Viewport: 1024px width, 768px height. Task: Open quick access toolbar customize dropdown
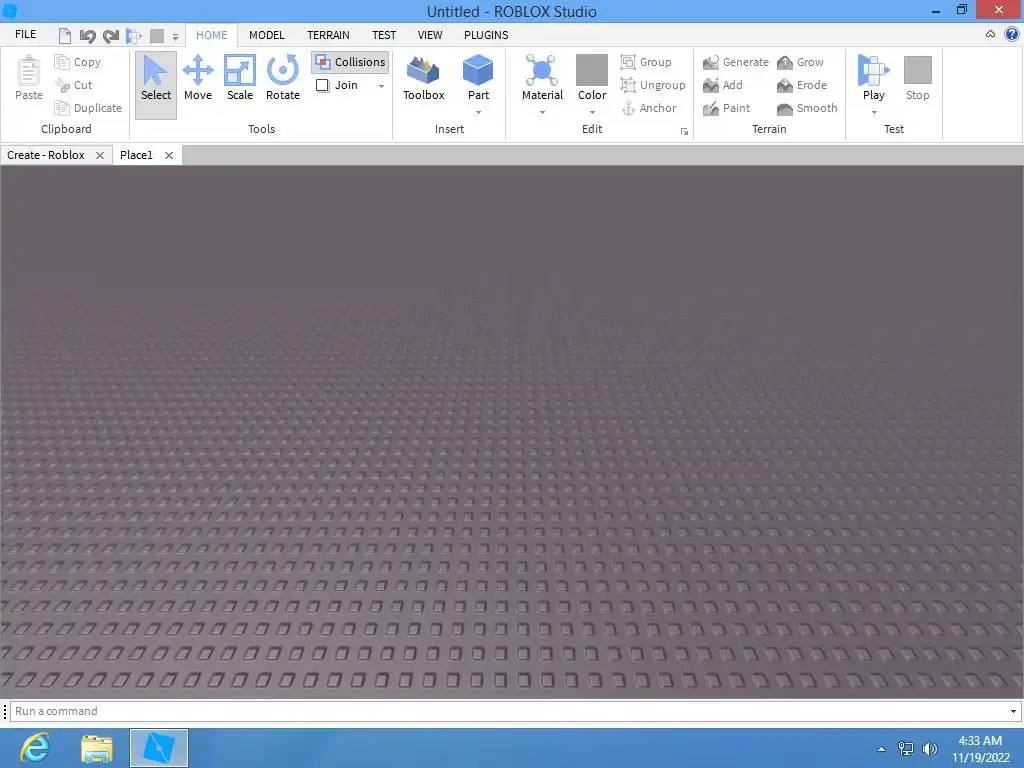tap(175, 37)
